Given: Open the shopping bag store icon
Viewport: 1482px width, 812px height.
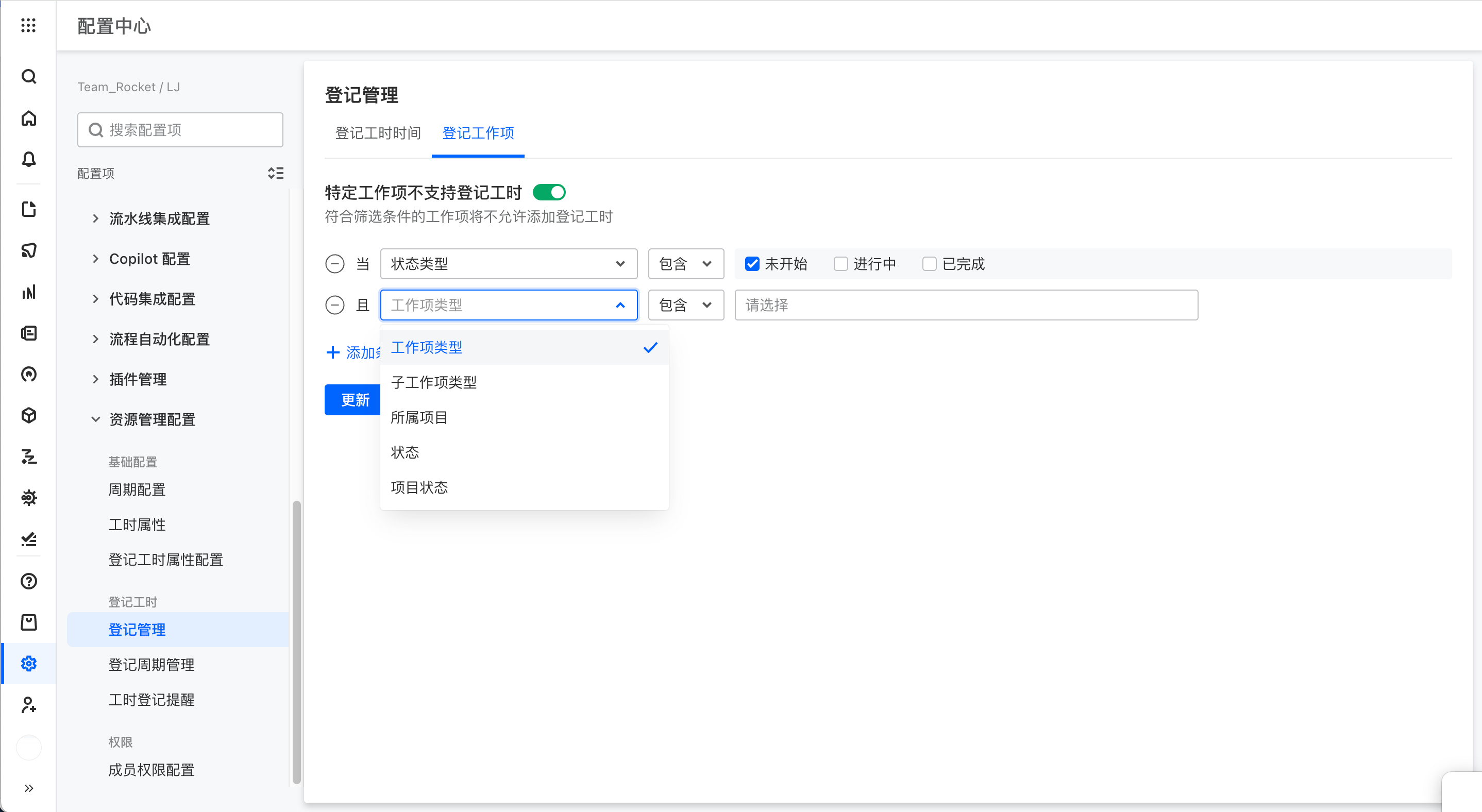Looking at the screenshot, I should point(28,622).
